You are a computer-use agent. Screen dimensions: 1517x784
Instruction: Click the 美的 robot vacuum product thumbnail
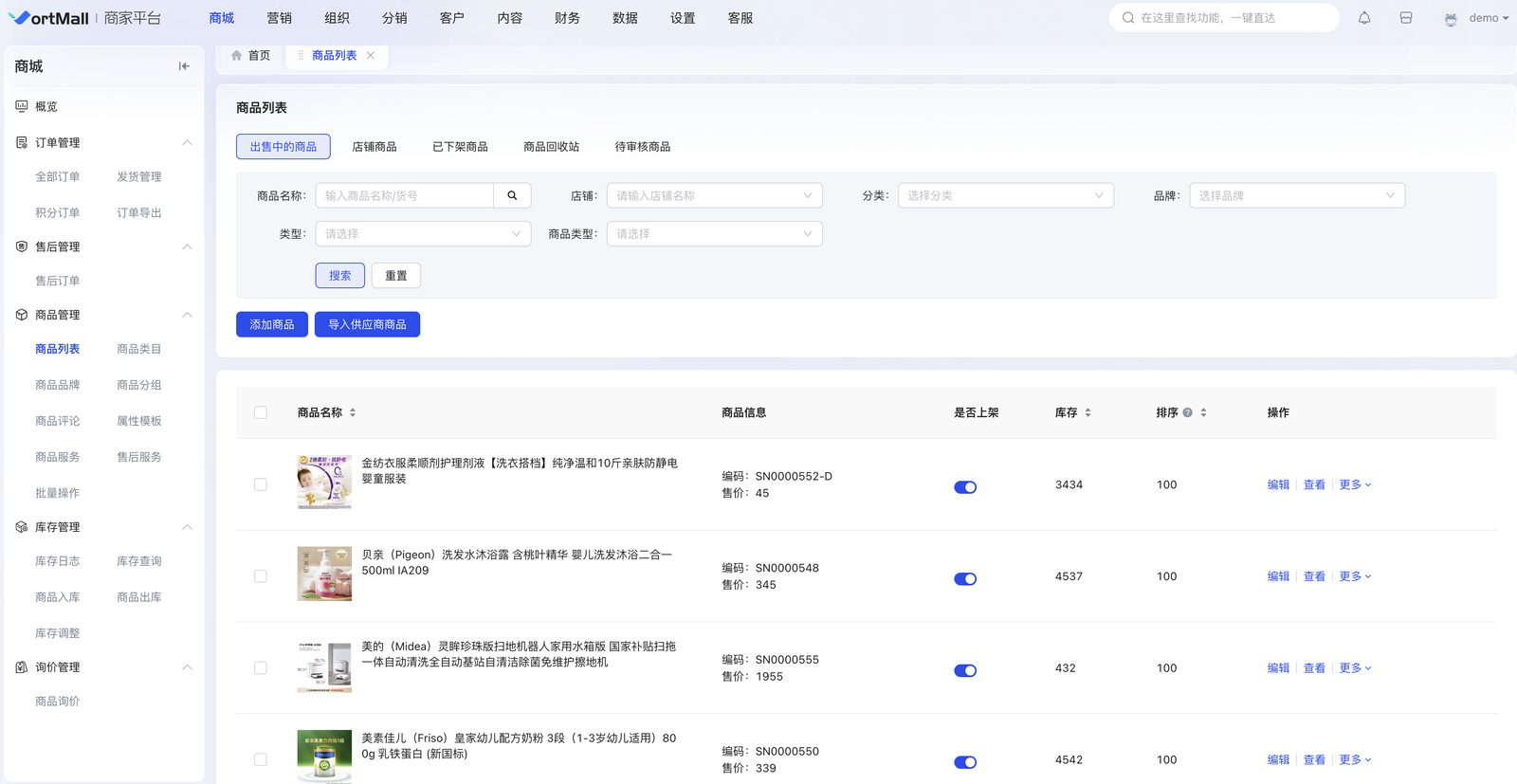(x=324, y=665)
